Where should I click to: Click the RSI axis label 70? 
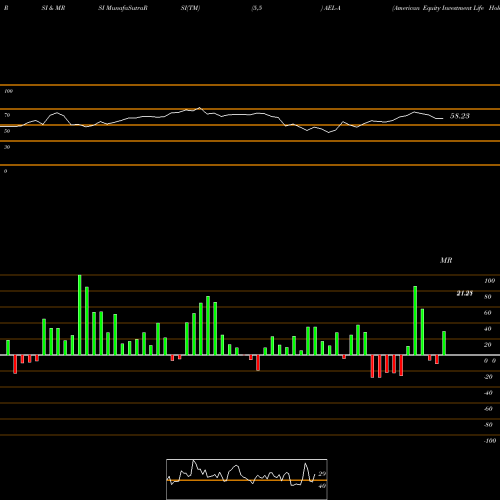[x=7, y=115]
